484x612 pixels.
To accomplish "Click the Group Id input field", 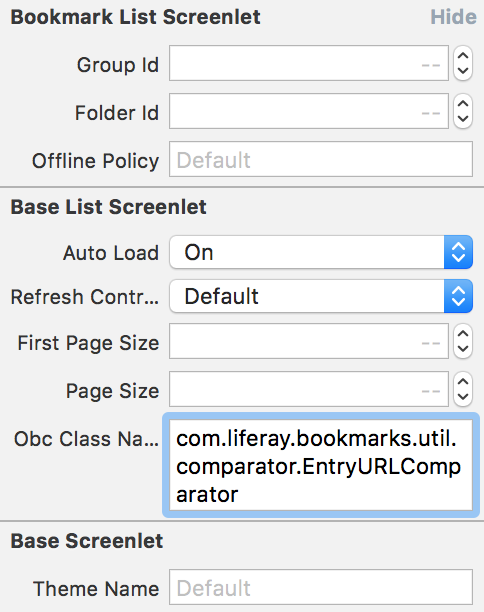I will pyautogui.click(x=309, y=63).
